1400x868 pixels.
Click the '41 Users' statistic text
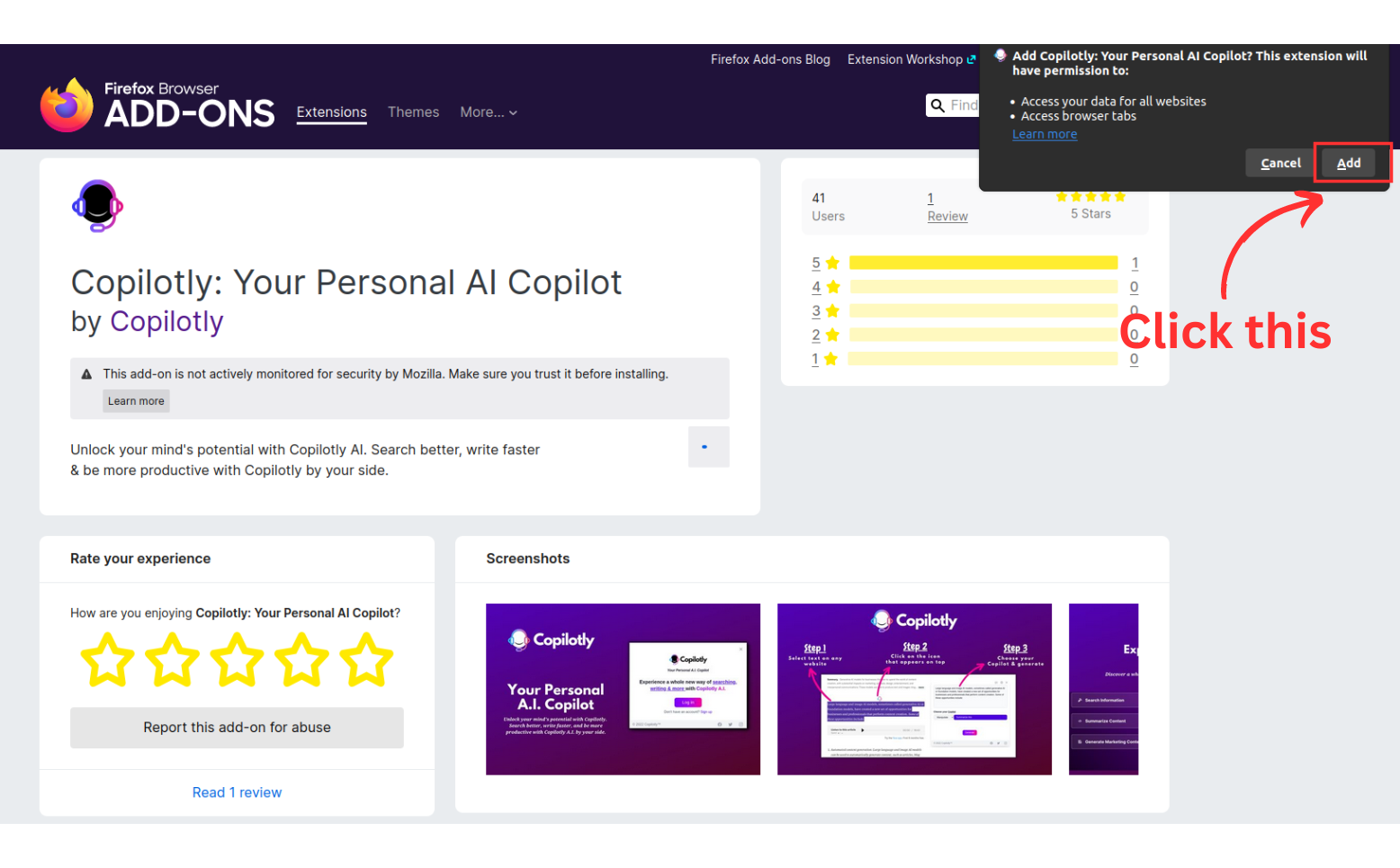[x=828, y=207]
